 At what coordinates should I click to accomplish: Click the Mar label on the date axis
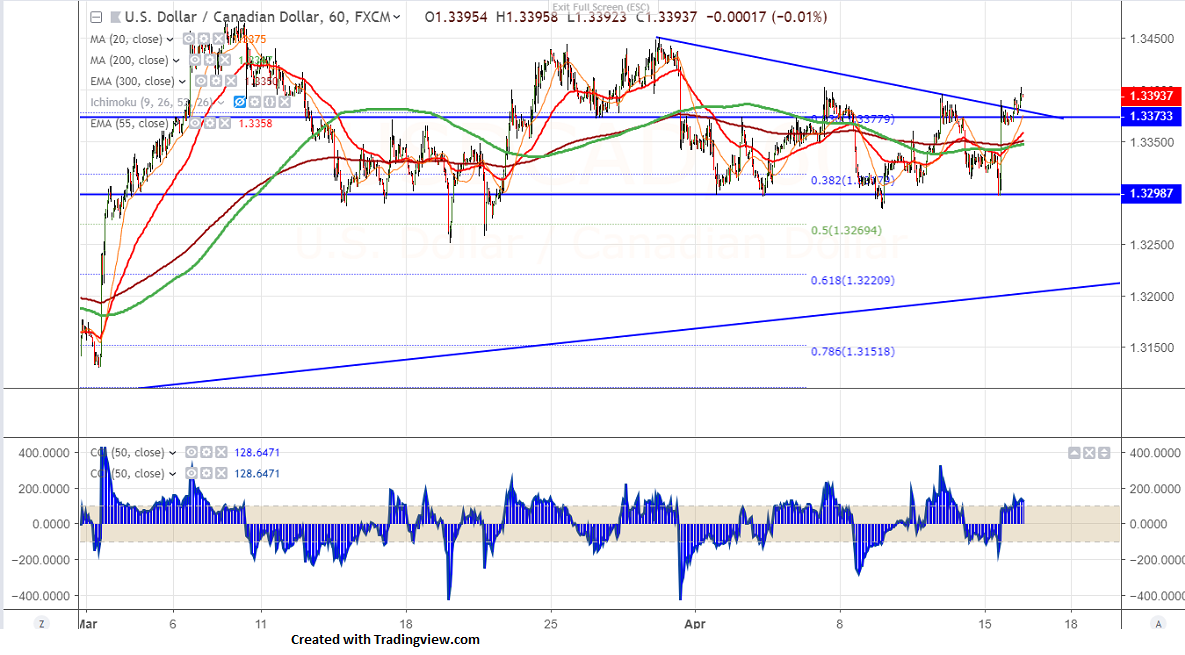click(x=88, y=624)
